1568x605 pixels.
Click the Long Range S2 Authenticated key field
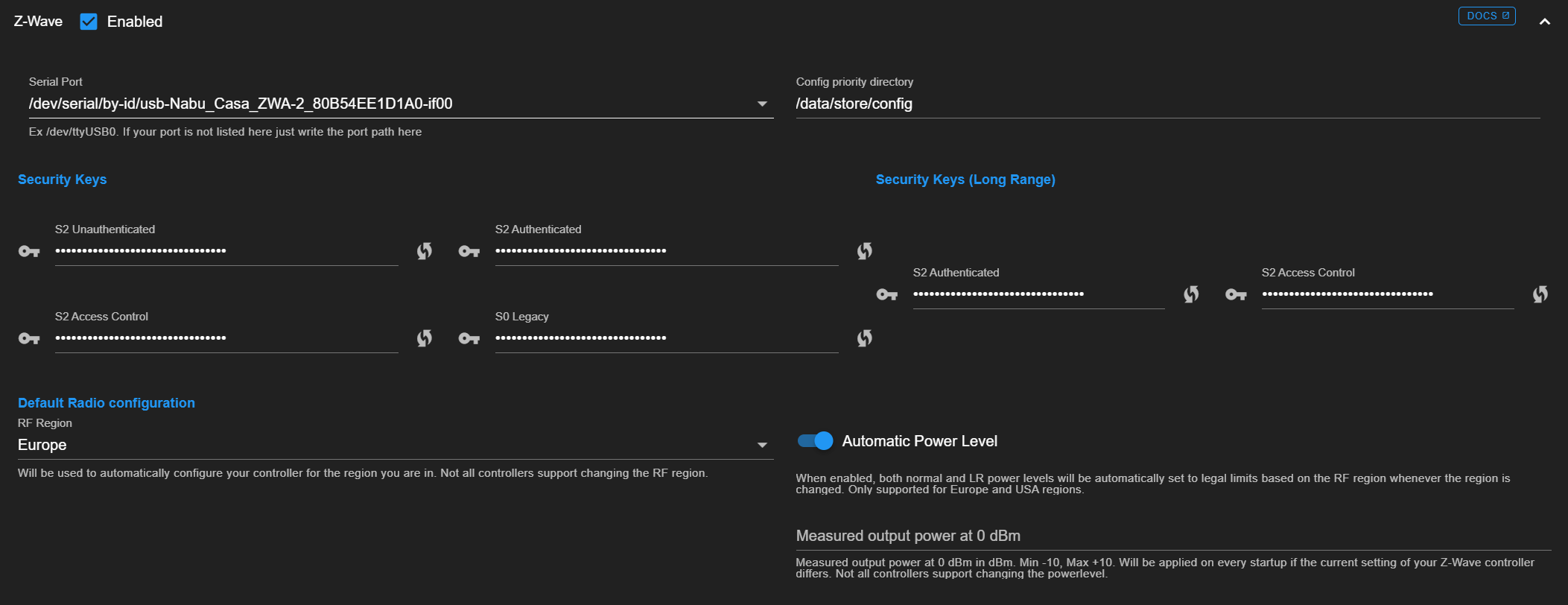pyautogui.click(x=1038, y=294)
